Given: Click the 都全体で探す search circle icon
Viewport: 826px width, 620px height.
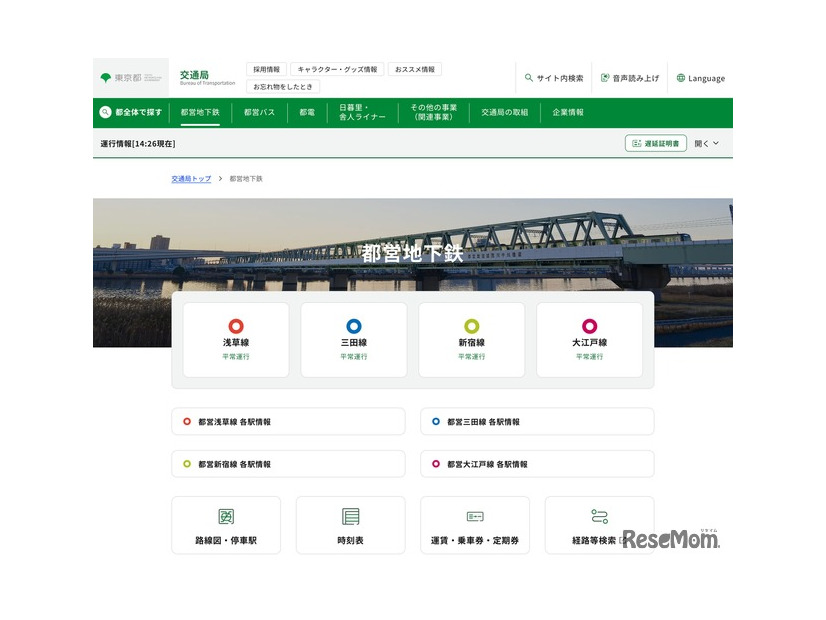Looking at the screenshot, I should point(105,112).
